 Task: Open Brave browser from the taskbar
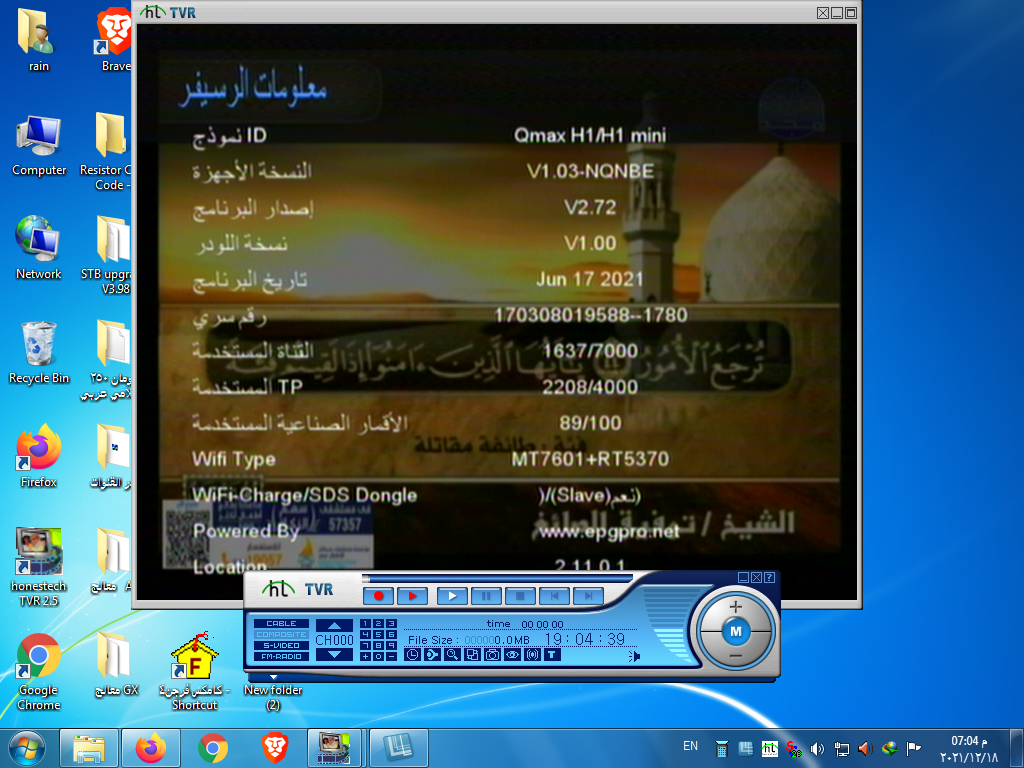275,748
